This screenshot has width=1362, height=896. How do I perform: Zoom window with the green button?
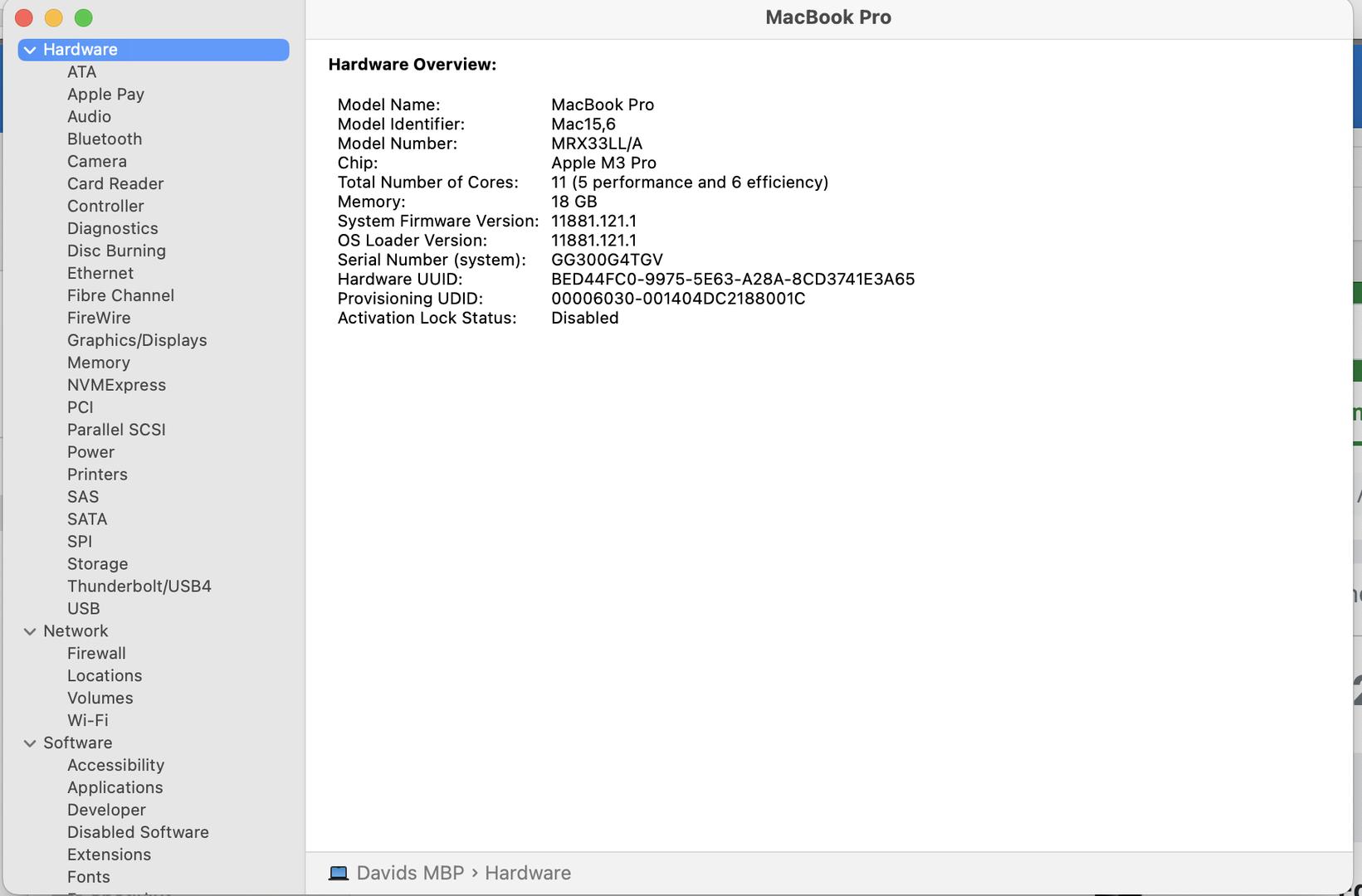(84, 17)
